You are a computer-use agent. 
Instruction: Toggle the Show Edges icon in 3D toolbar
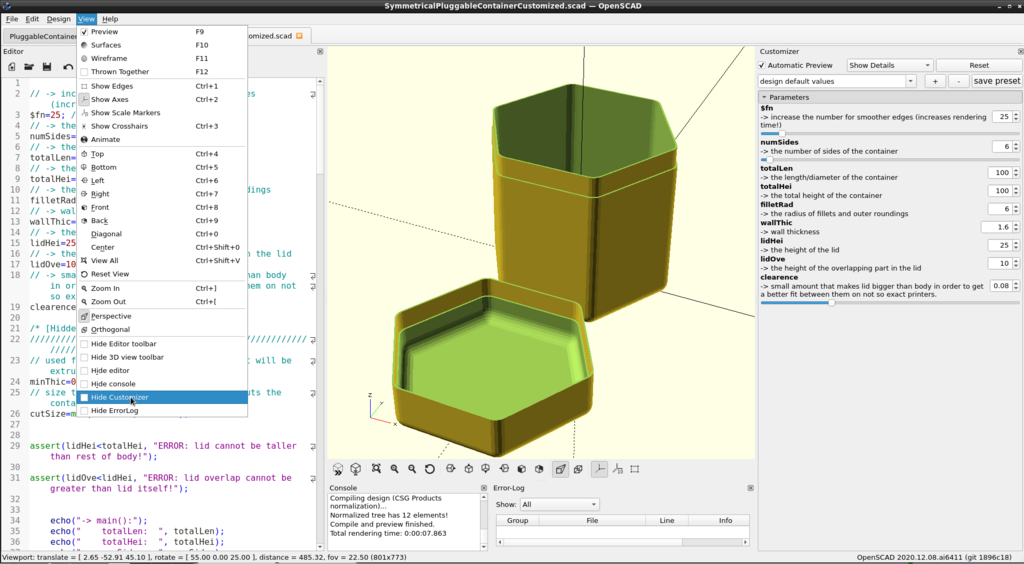point(635,469)
